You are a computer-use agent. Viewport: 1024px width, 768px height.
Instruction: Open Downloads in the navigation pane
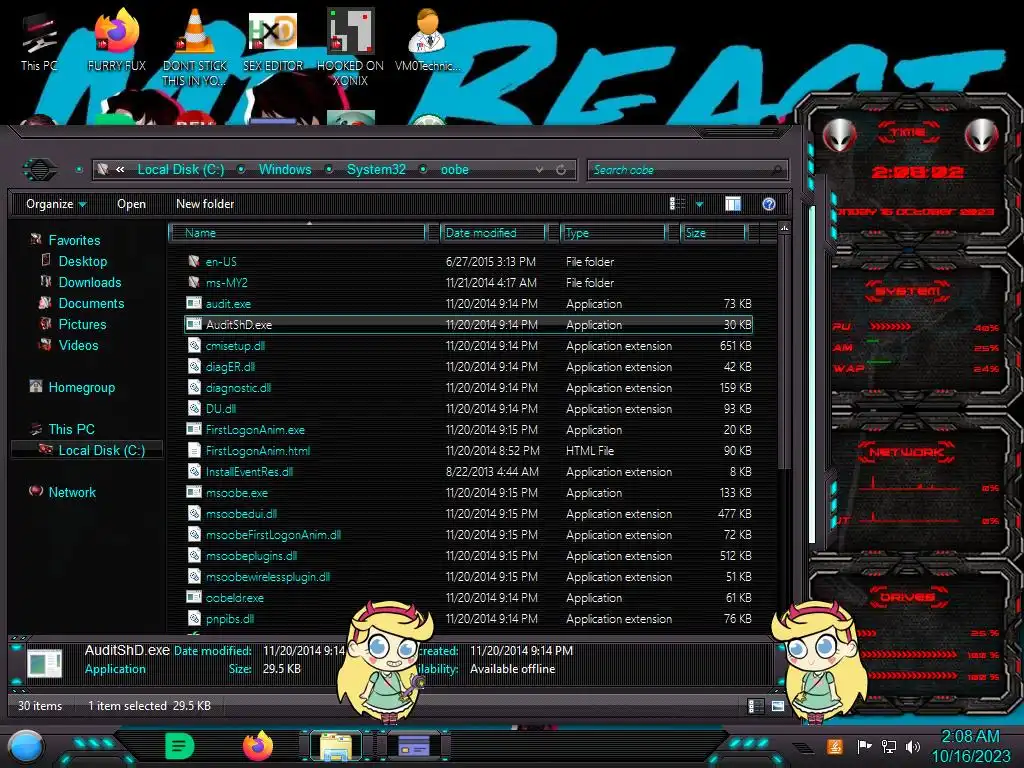tap(89, 282)
